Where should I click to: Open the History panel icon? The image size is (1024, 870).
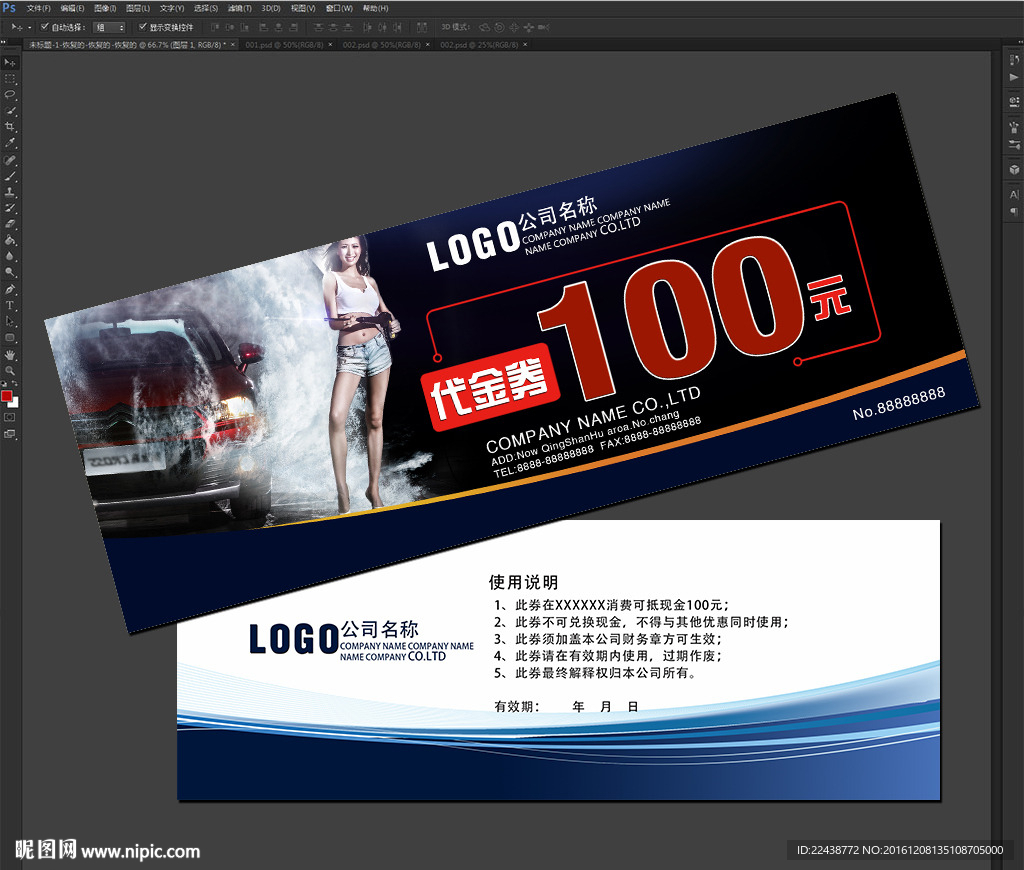(x=1014, y=60)
